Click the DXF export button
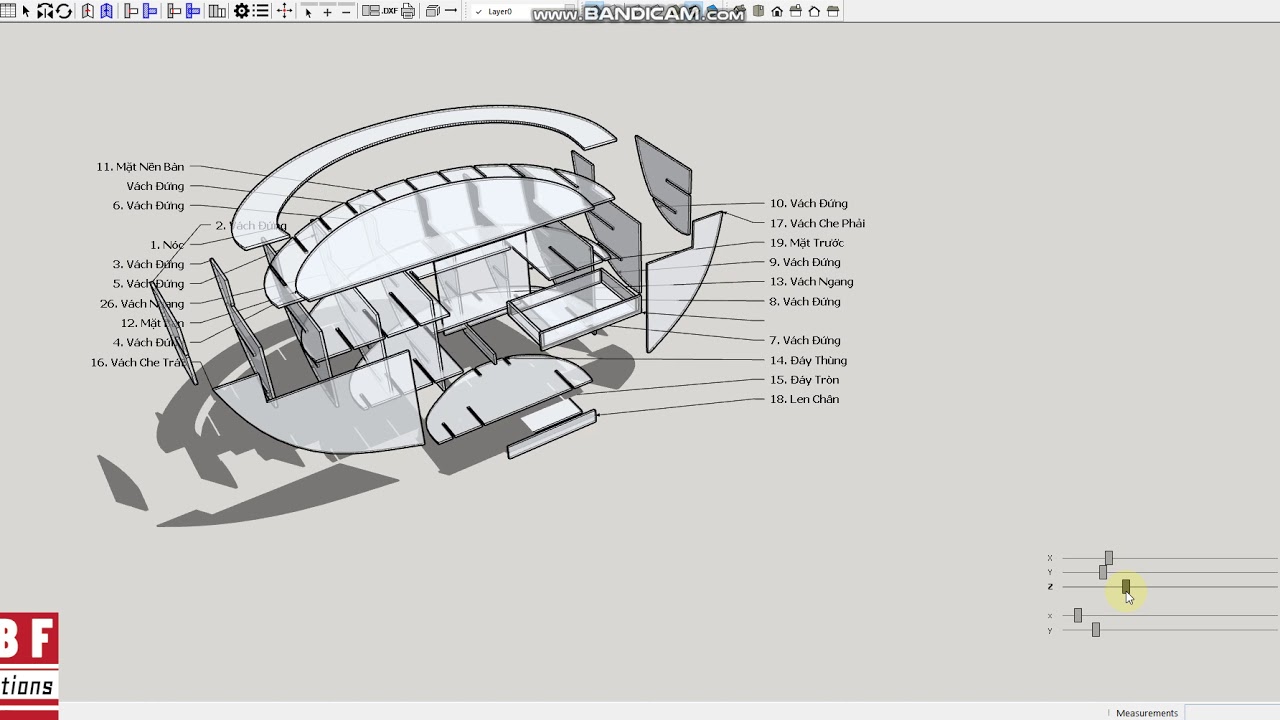 [389, 11]
